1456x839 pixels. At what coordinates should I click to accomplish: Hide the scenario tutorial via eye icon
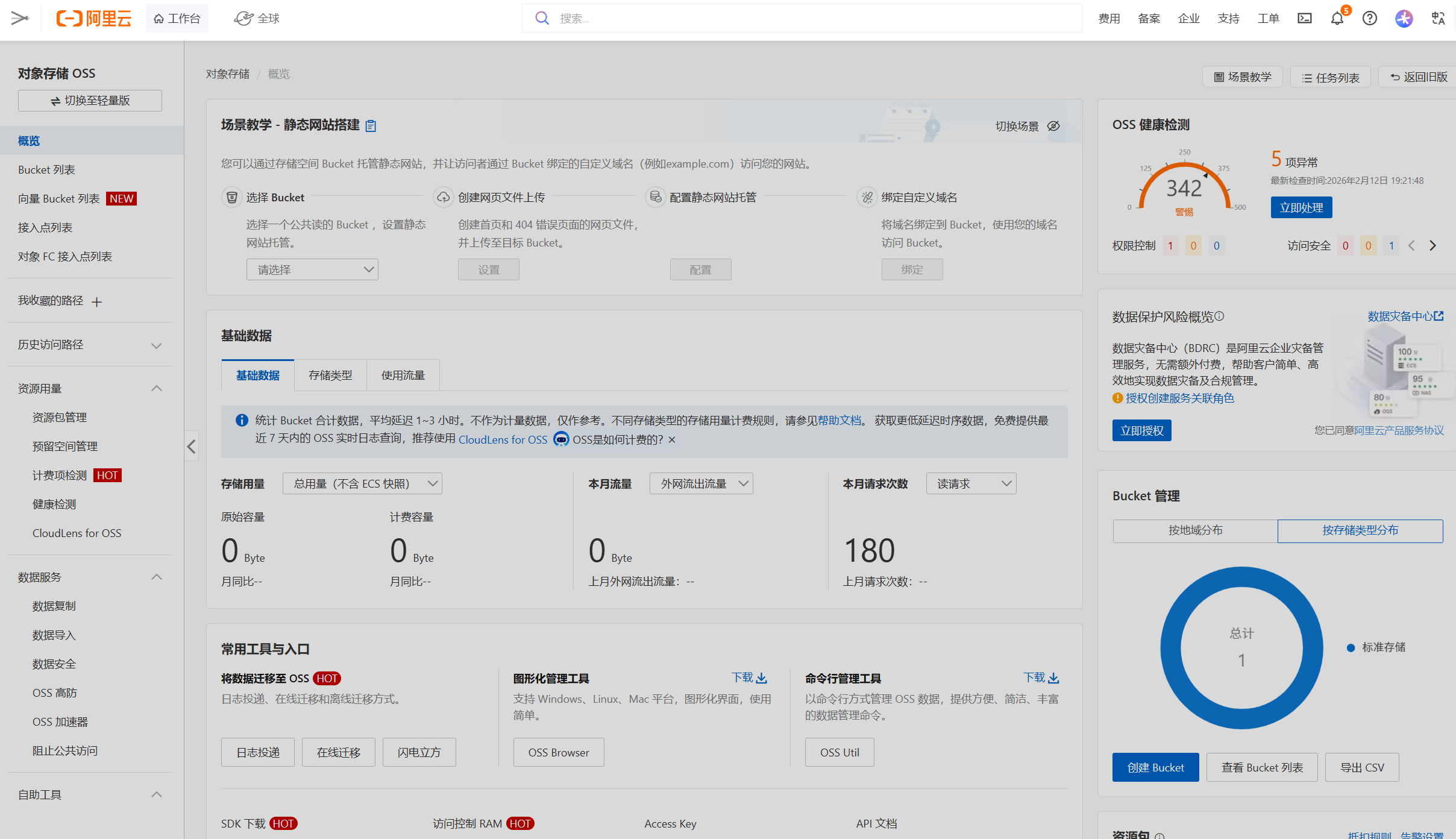tap(1053, 126)
